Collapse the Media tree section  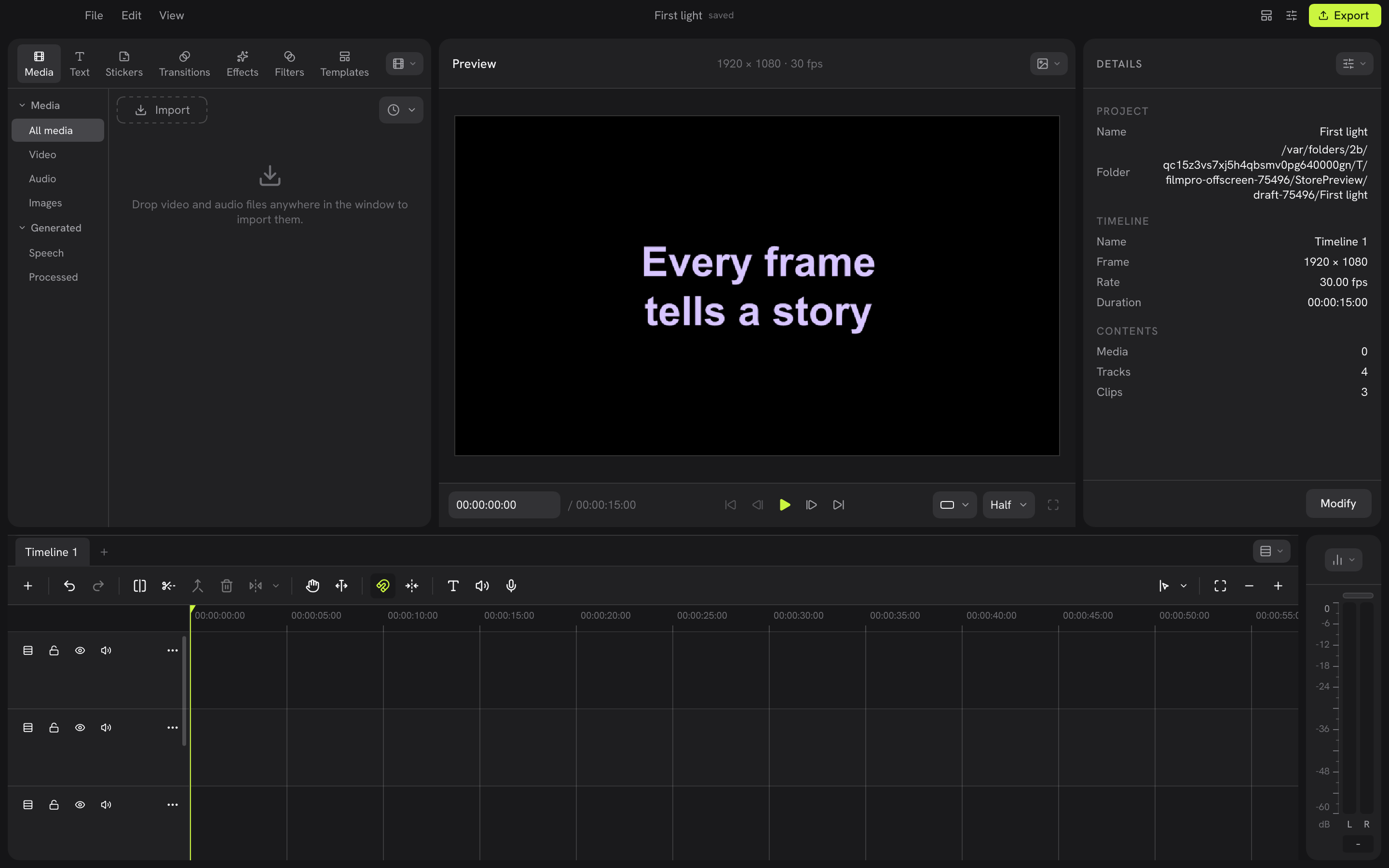[22, 105]
